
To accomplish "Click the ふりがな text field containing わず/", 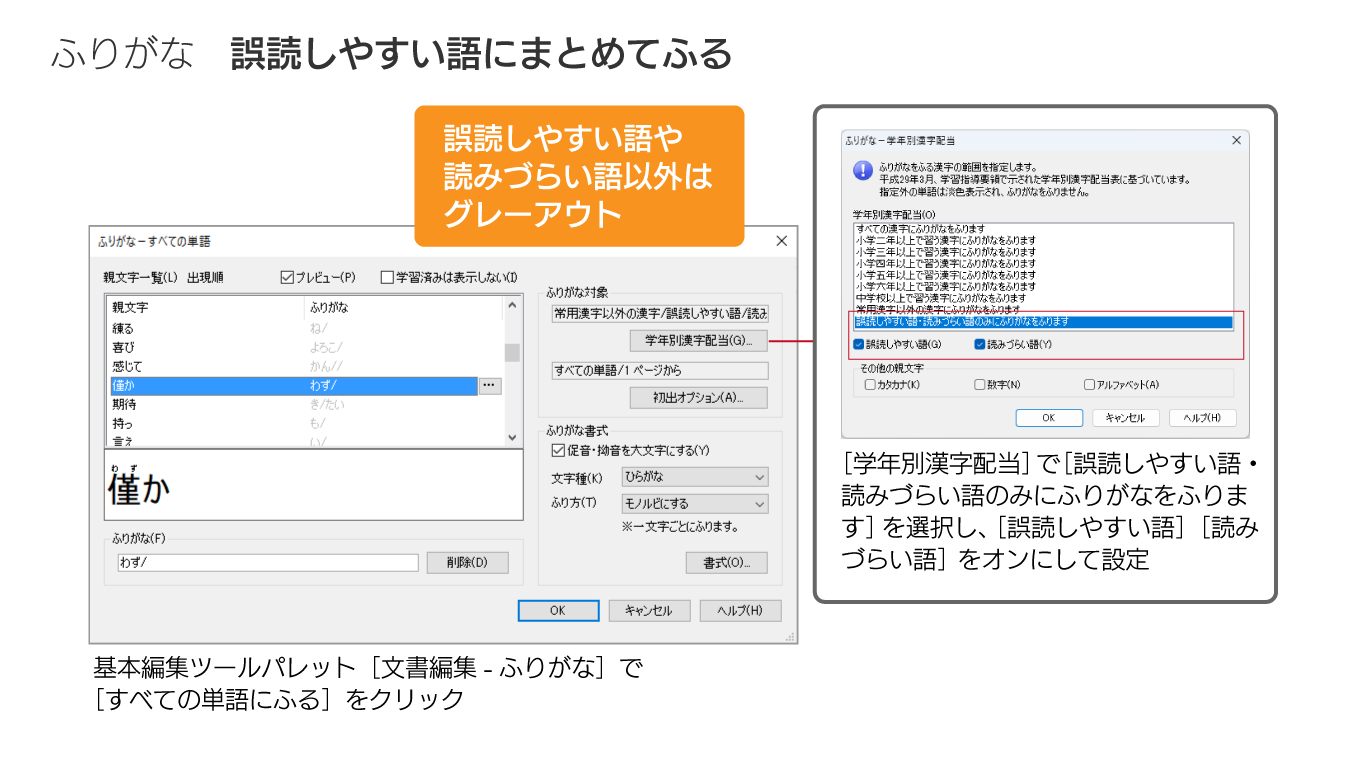I will point(268,563).
